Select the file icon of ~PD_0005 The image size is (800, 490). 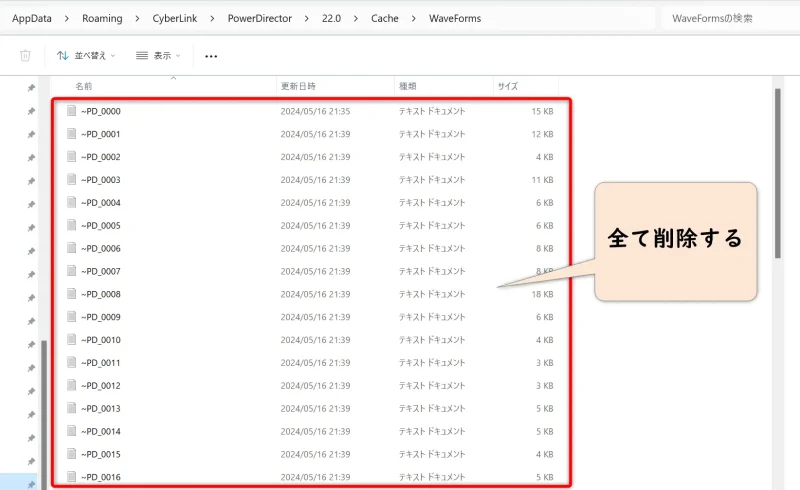[x=71, y=225]
